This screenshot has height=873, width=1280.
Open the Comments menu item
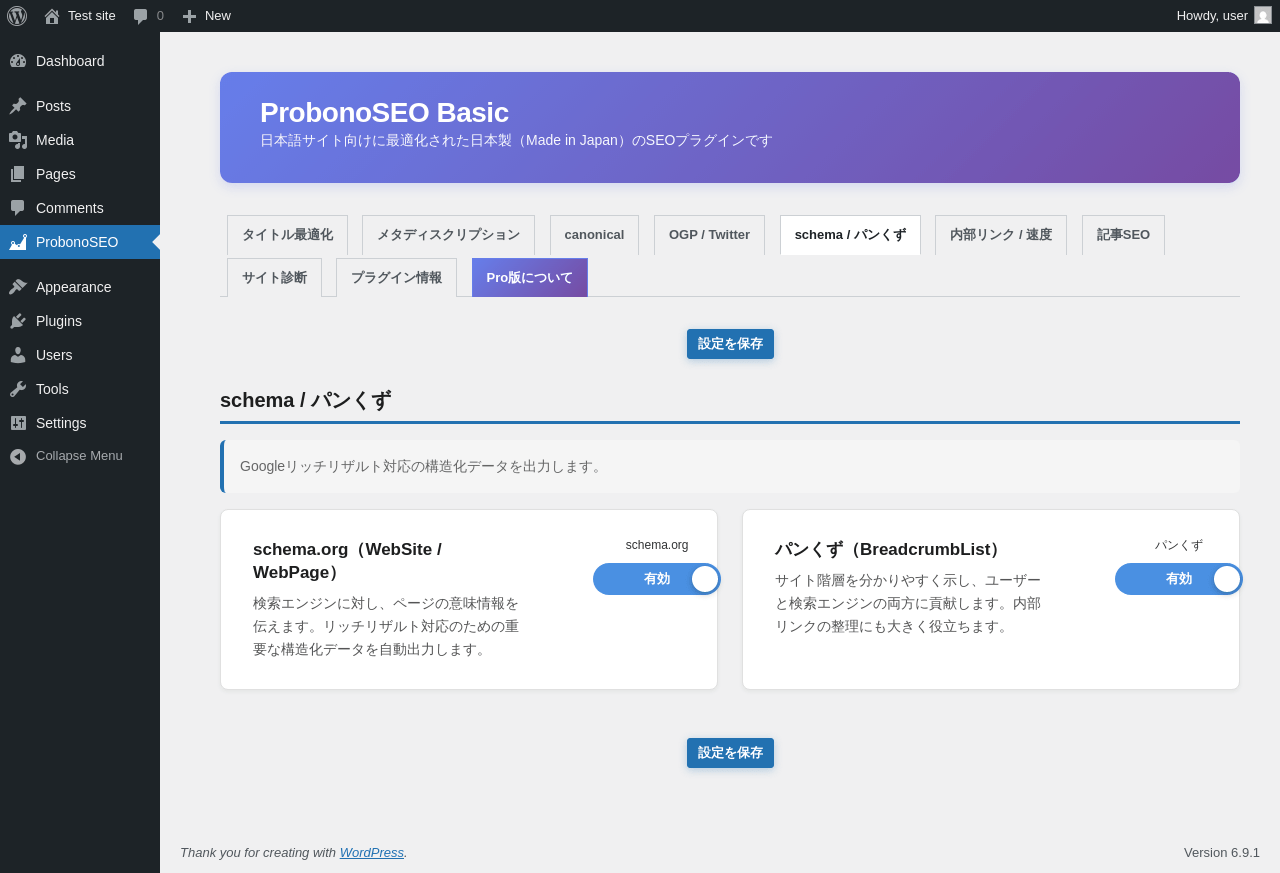tap(70, 208)
